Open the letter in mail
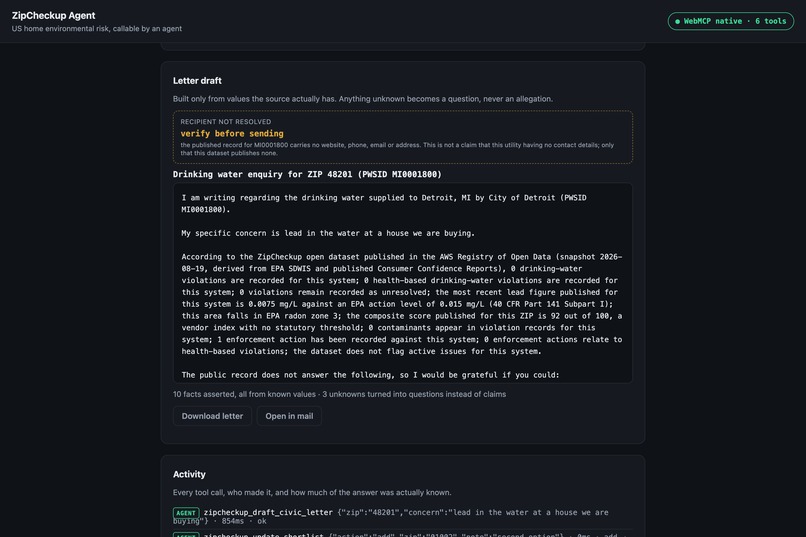Viewport: 806px width, 537px height. 289,416
